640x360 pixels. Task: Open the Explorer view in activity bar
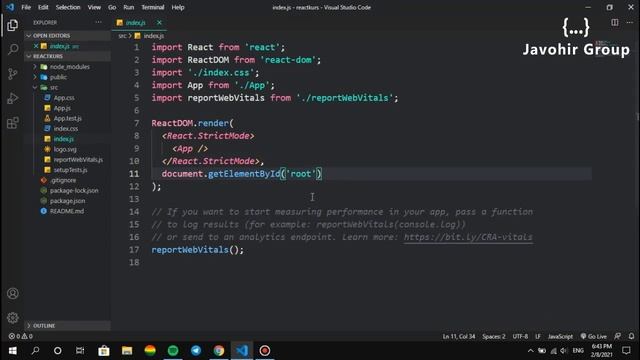pos(13,25)
